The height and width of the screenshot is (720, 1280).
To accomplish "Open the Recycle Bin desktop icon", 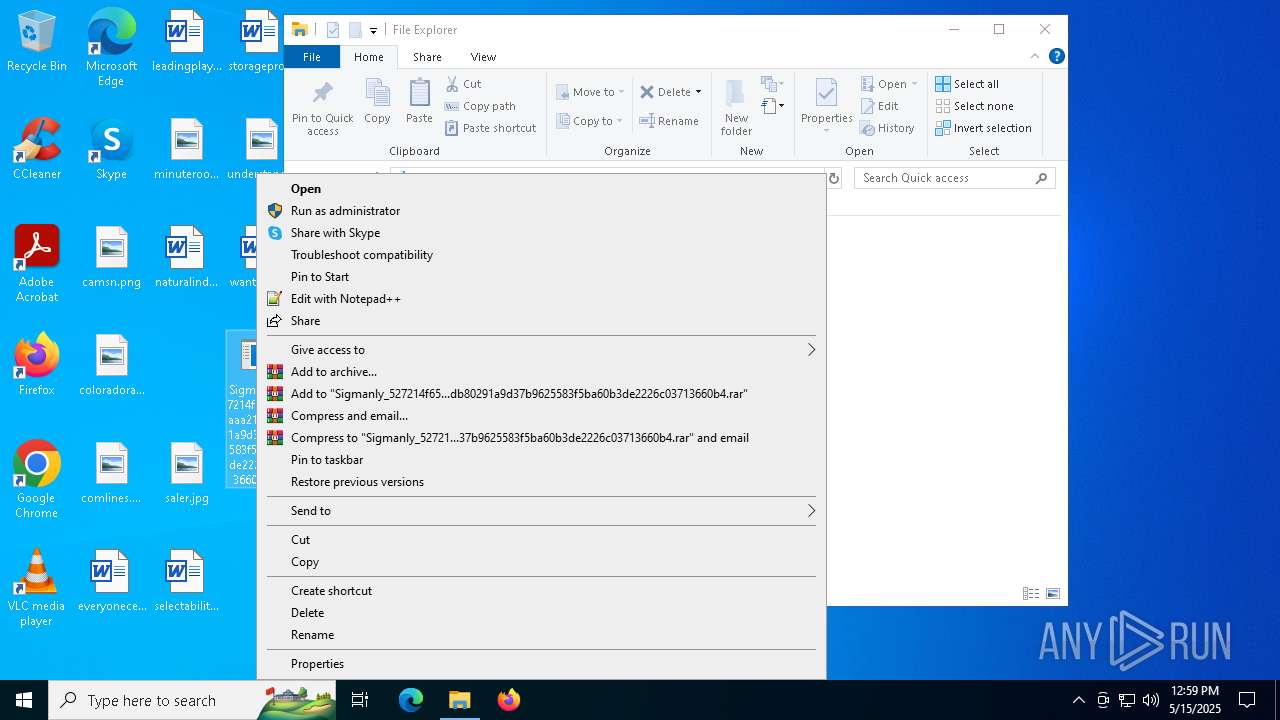I will coord(37,42).
